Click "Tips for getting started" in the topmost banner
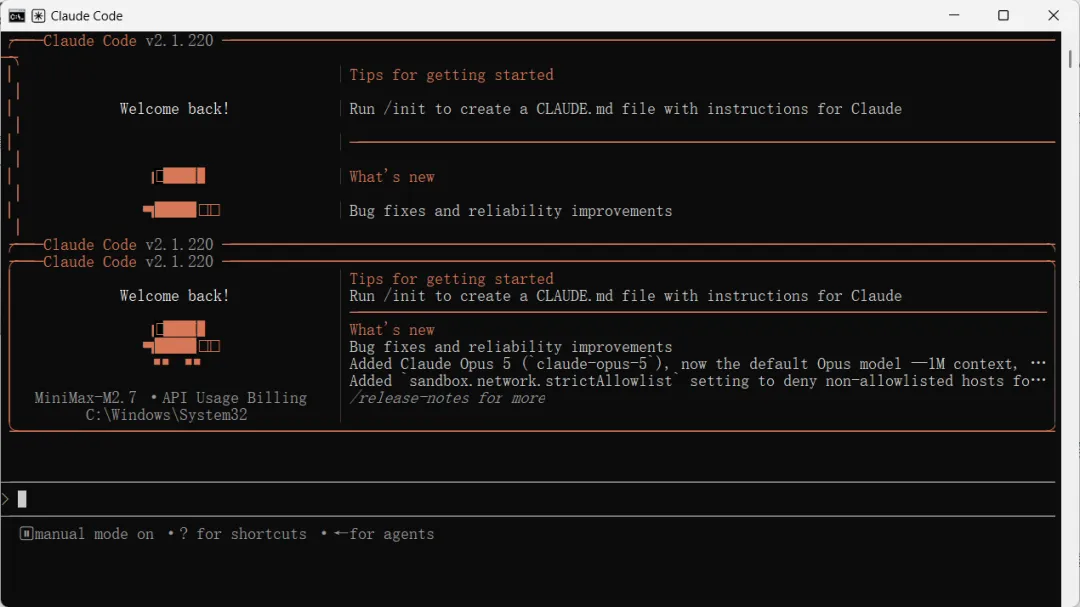 (451, 74)
